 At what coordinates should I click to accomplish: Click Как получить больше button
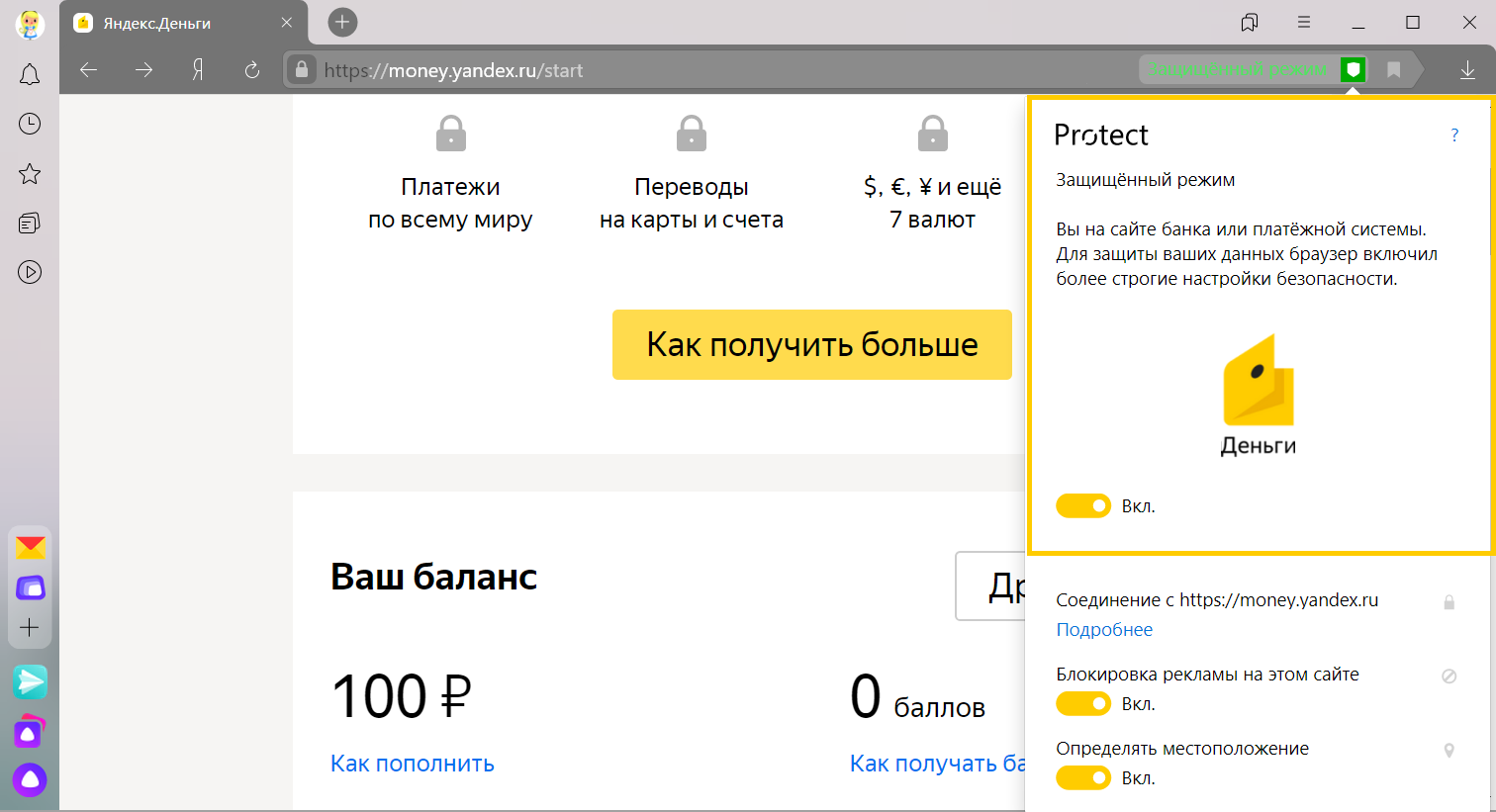(x=812, y=344)
